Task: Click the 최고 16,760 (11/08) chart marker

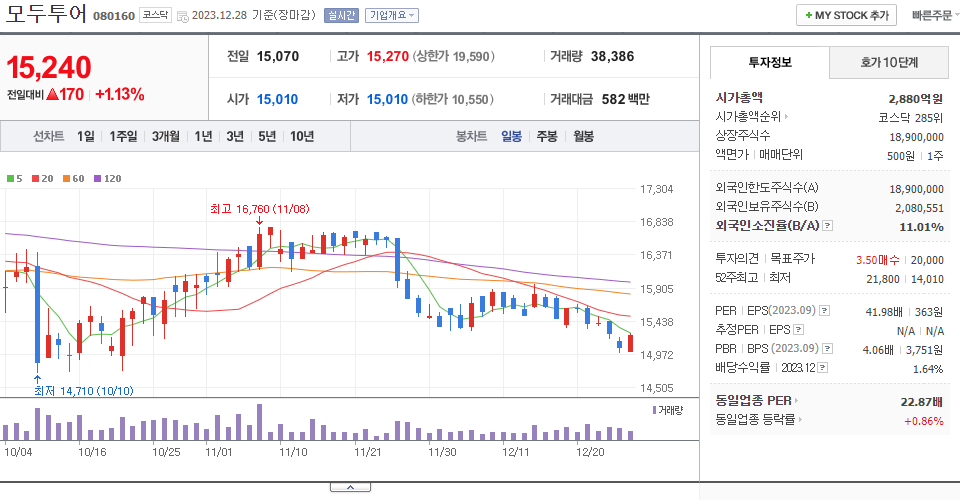Action: (260, 209)
